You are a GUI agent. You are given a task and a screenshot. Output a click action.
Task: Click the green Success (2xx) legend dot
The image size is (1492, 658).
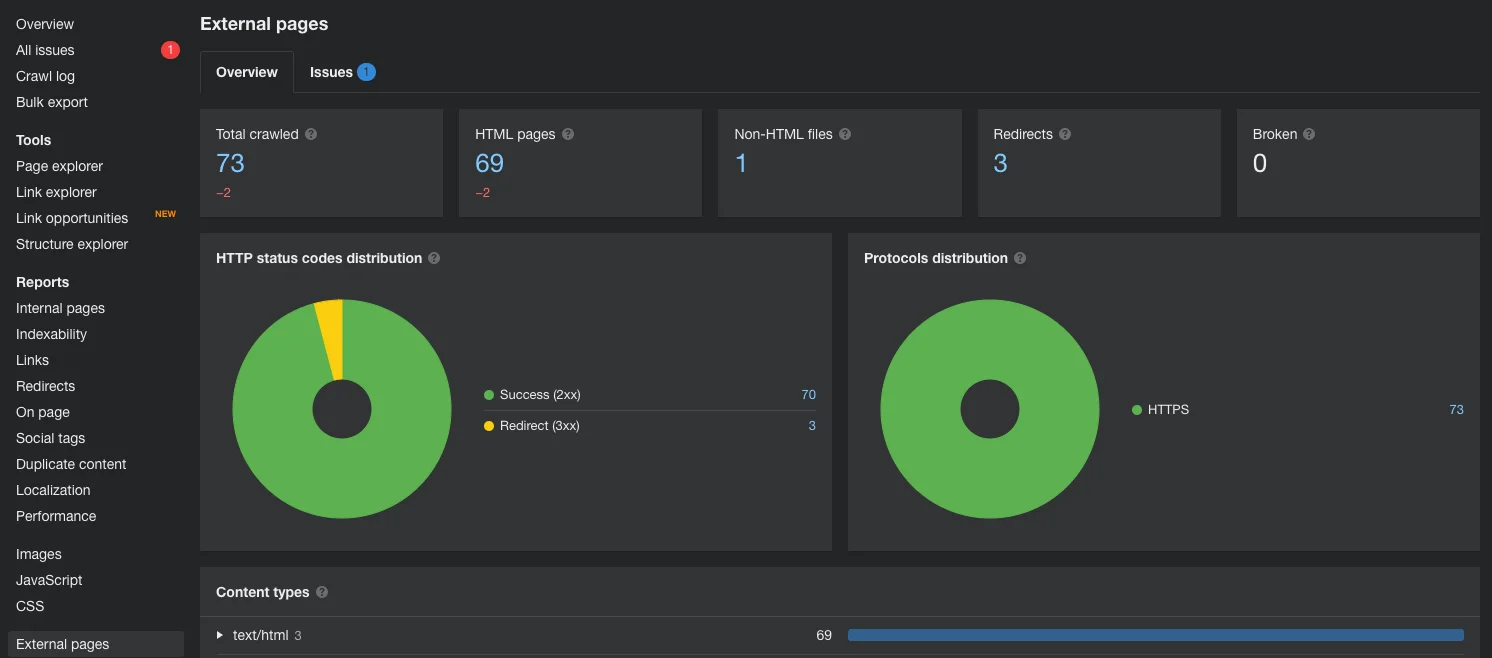[489, 395]
